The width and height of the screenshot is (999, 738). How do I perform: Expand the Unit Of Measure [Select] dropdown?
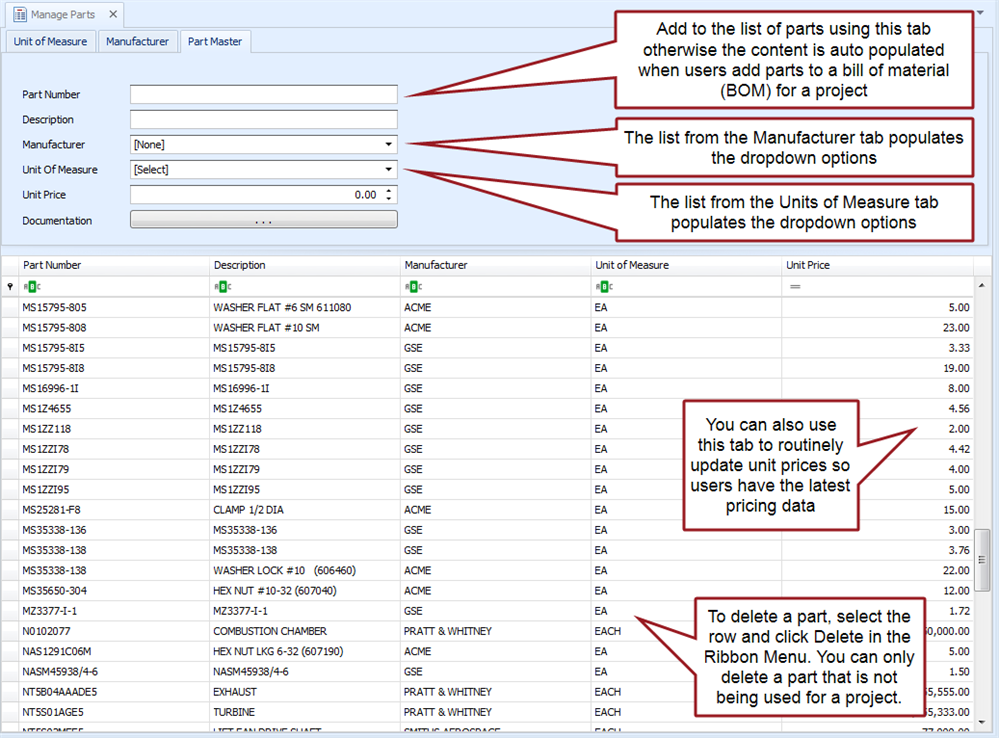(x=388, y=170)
